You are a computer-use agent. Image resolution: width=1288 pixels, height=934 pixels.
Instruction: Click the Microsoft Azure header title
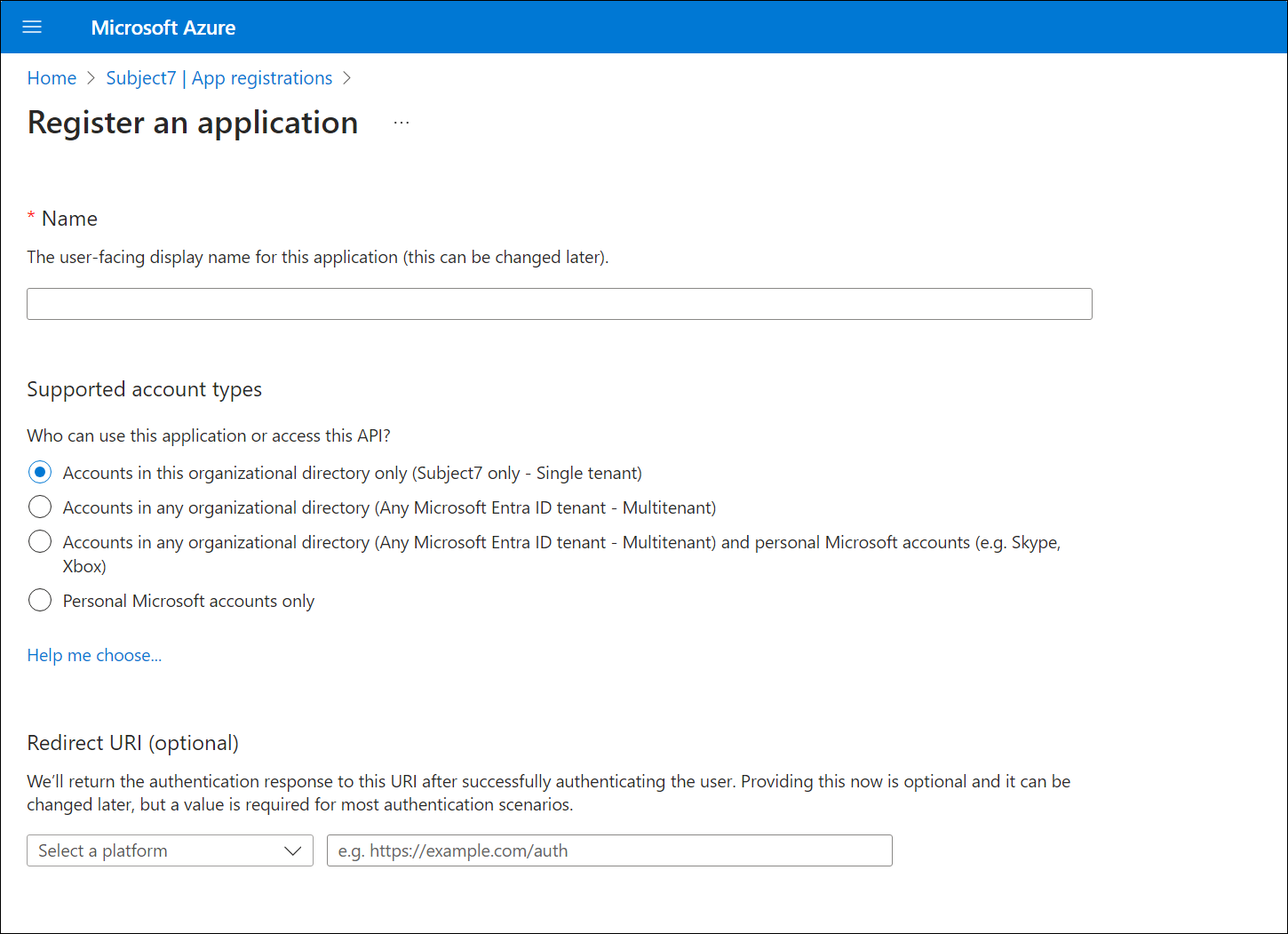click(163, 28)
